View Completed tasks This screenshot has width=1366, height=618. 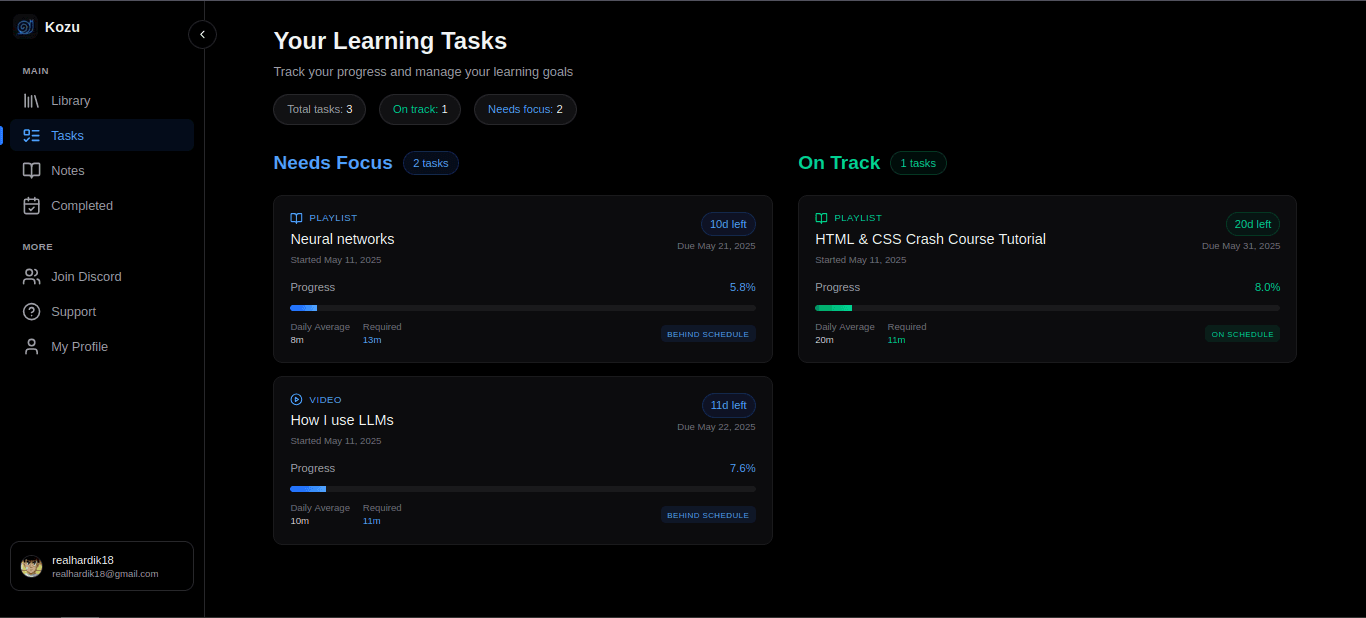click(x=80, y=205)
